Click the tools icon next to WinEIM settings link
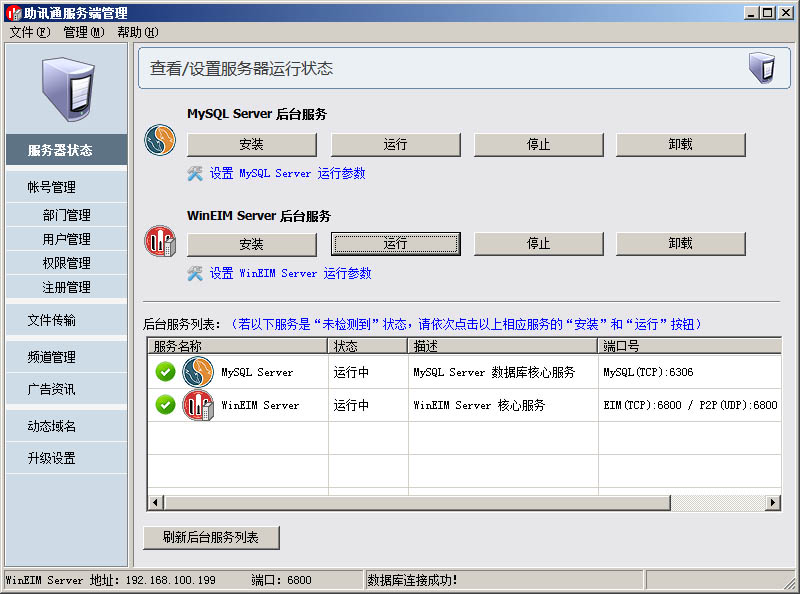 195,273
